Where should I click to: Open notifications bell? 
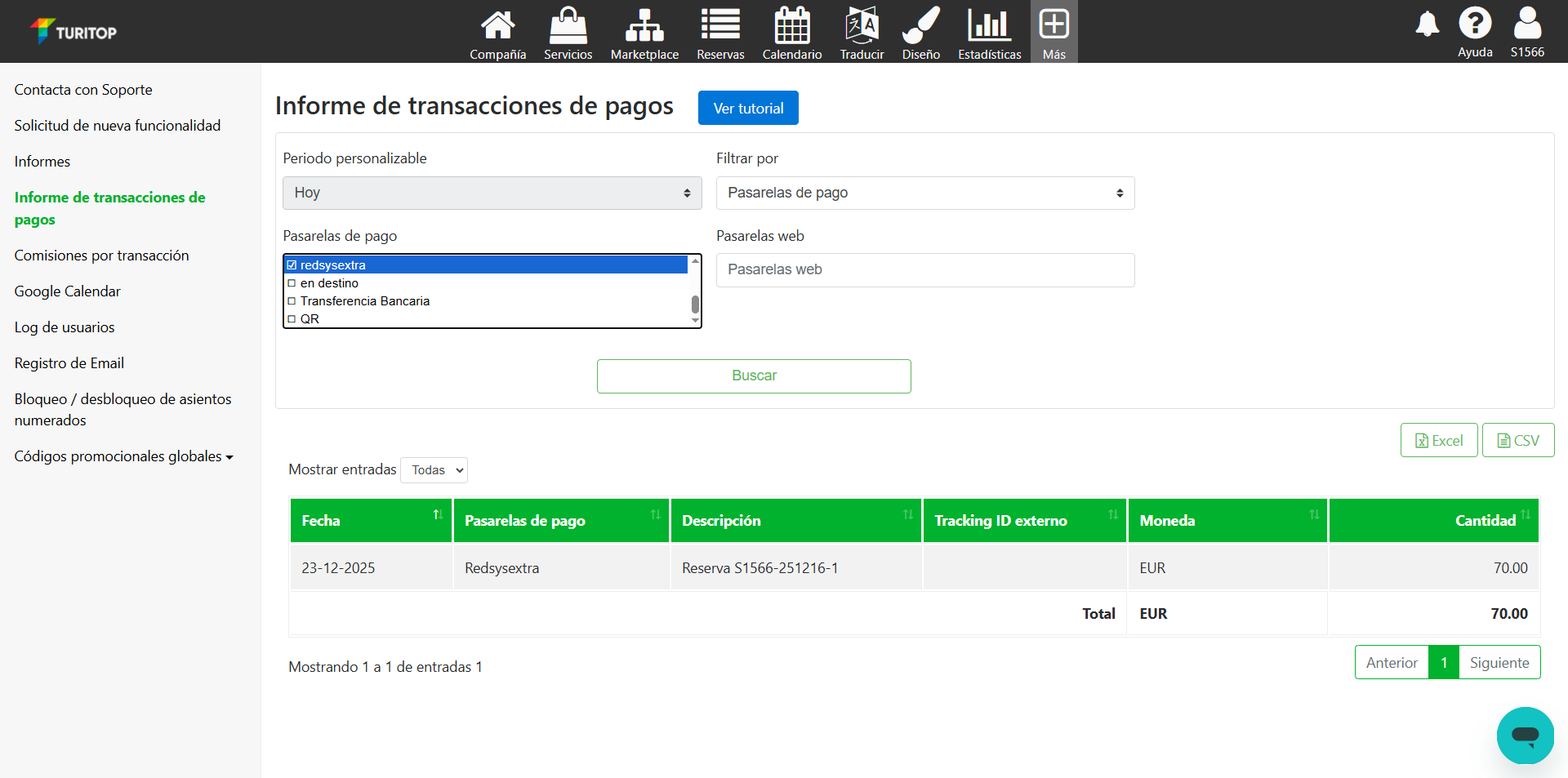(1427, 24)
